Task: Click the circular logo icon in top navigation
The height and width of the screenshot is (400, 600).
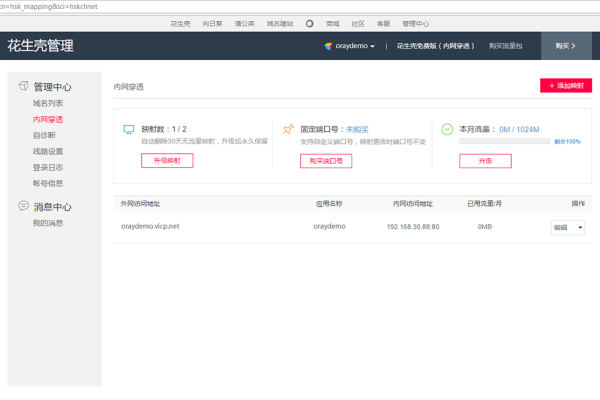Action: [x=309, y=21]
